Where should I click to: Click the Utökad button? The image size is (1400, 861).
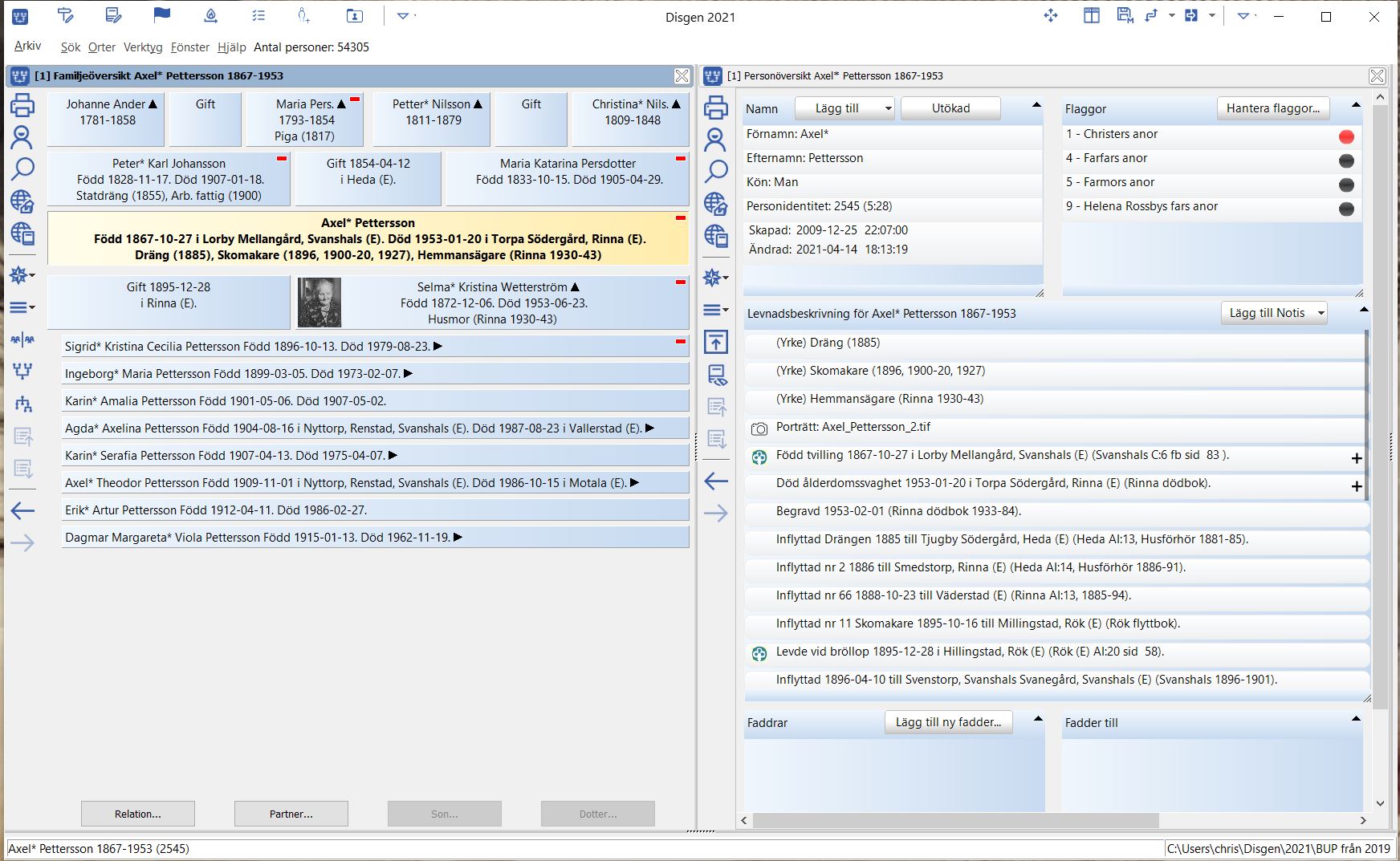coord(950,108)
